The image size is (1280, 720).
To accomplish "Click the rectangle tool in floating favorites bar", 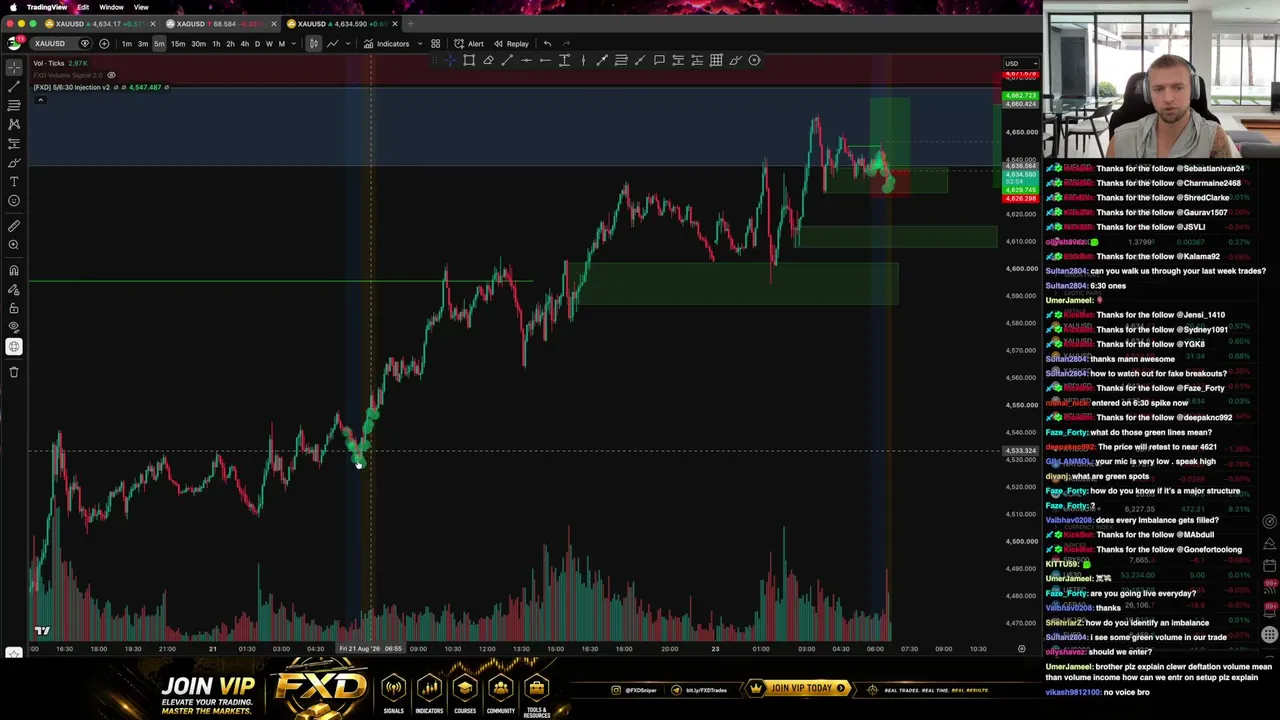I will pyautogui.click(x=469, y=60).
